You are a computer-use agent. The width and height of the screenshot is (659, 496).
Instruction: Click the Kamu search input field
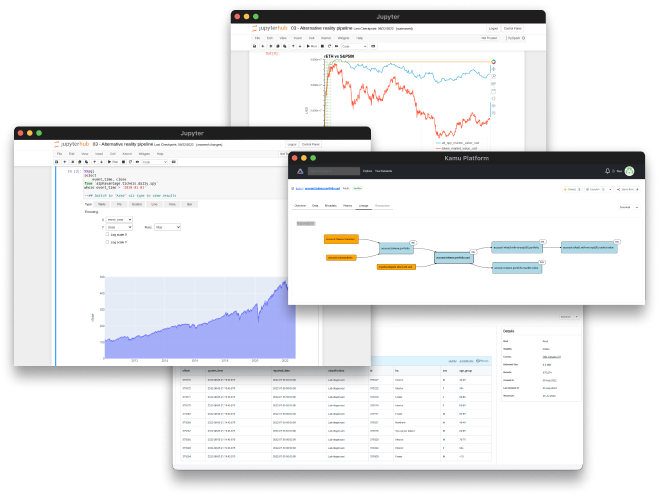(x=334, y=171)
